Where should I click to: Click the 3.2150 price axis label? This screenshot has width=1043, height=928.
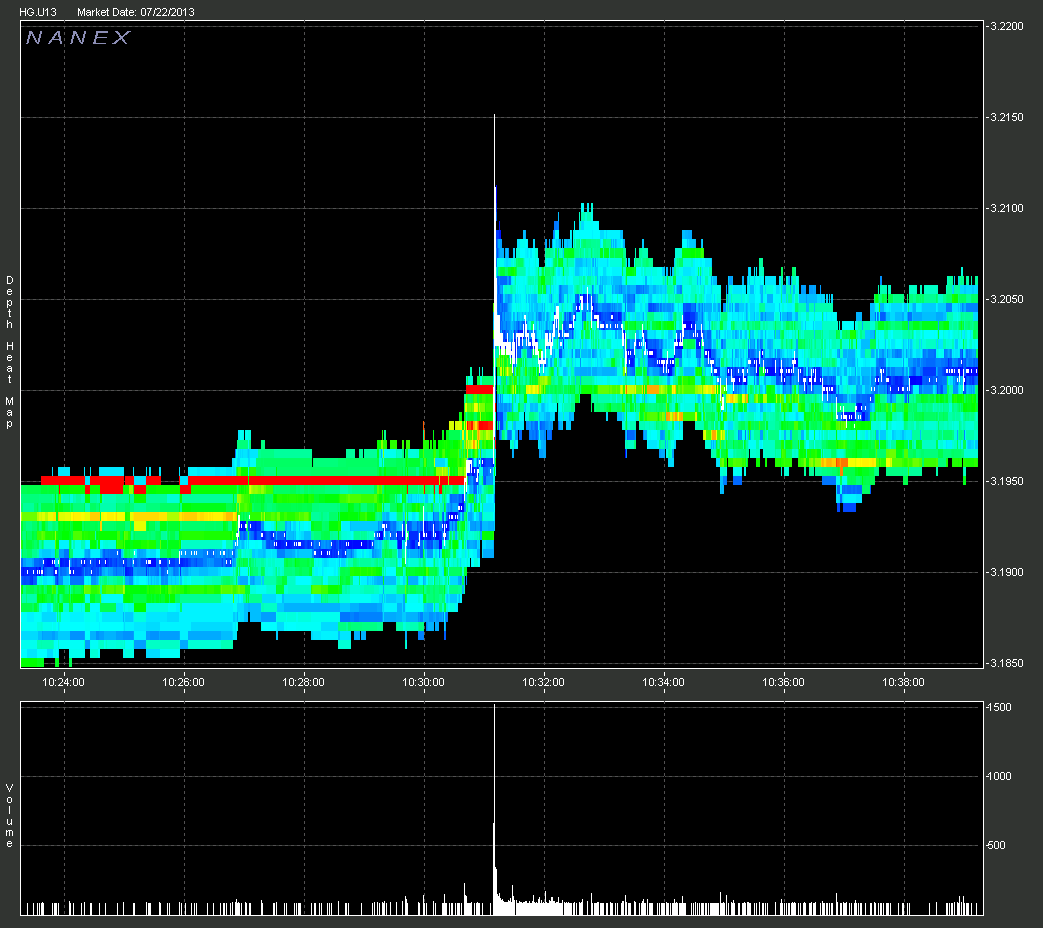1006,117
